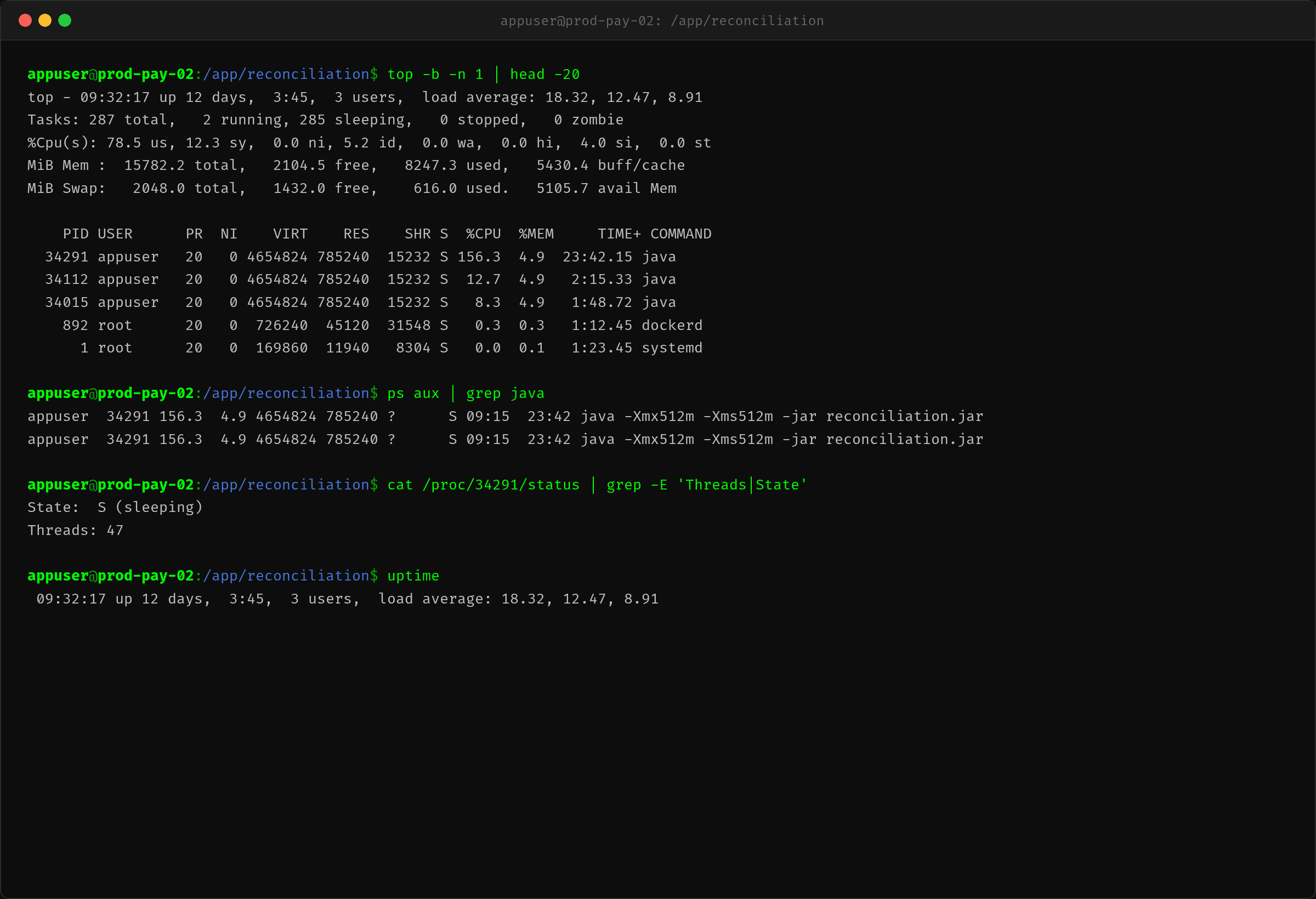
Task: Click the uptime output line starting 09:32:17
Action: (348, 599)
